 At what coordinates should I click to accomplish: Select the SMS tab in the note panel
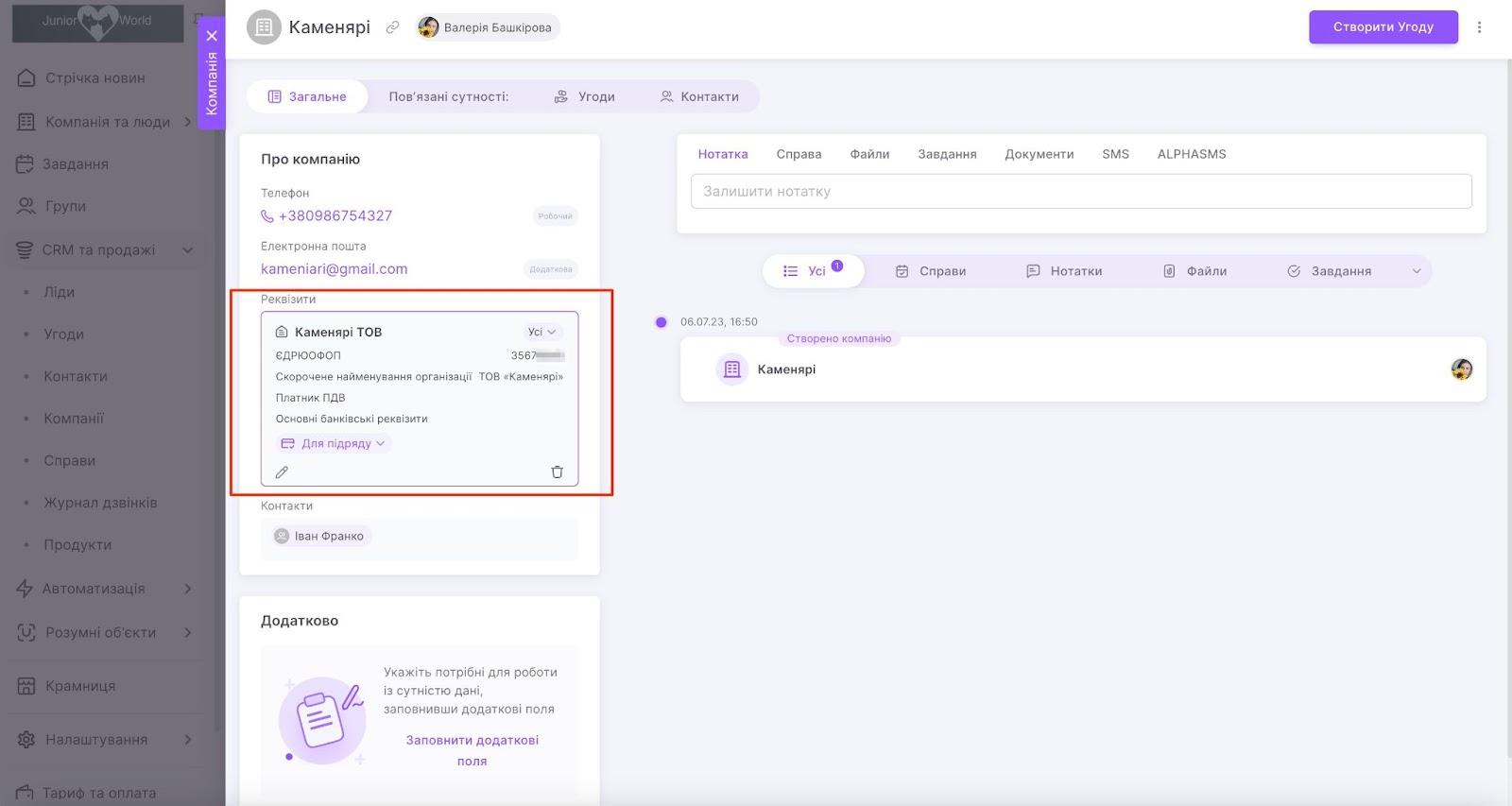click(1115, 154)
